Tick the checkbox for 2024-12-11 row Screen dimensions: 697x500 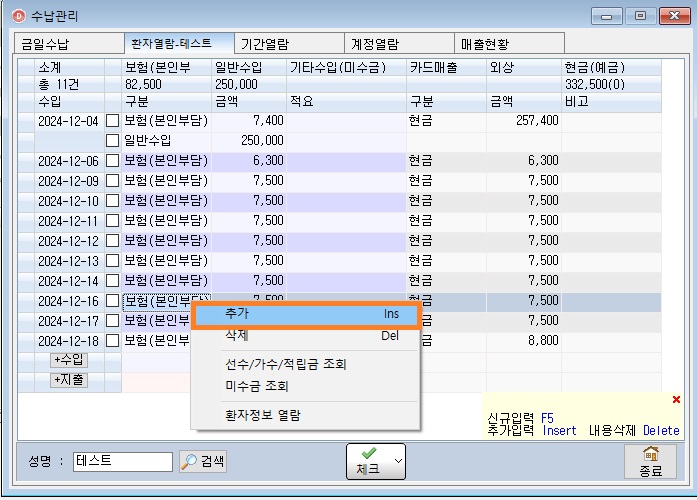[113, 220]
